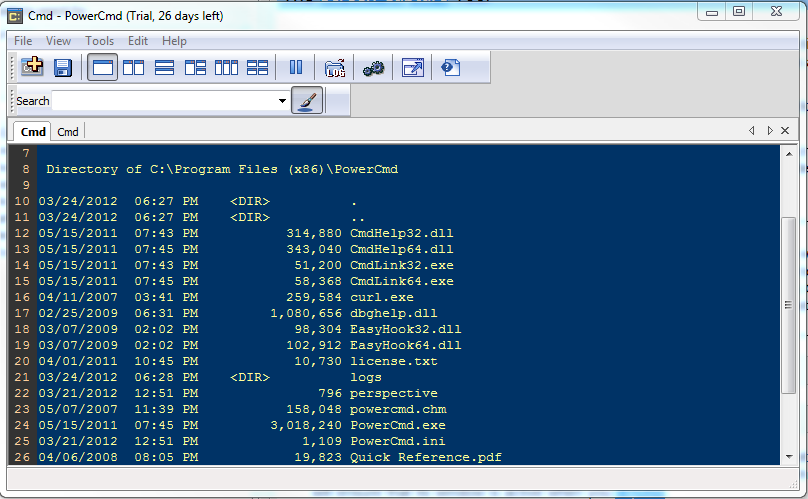Click the scrollbar up arrow
The width and height of the screenshot is (808, 499).
coord(789,154)
